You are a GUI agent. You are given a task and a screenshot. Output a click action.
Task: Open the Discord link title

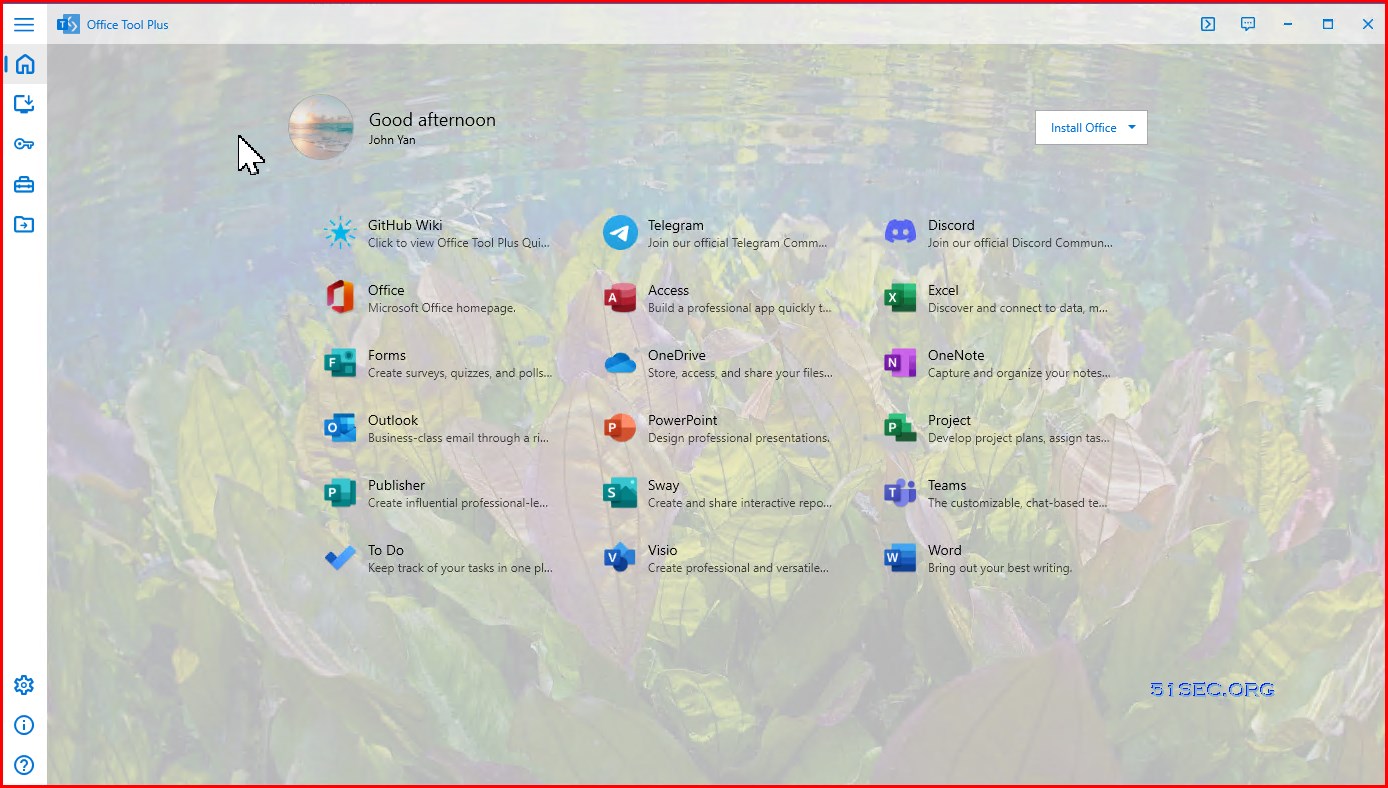click(x=951, y=225)
